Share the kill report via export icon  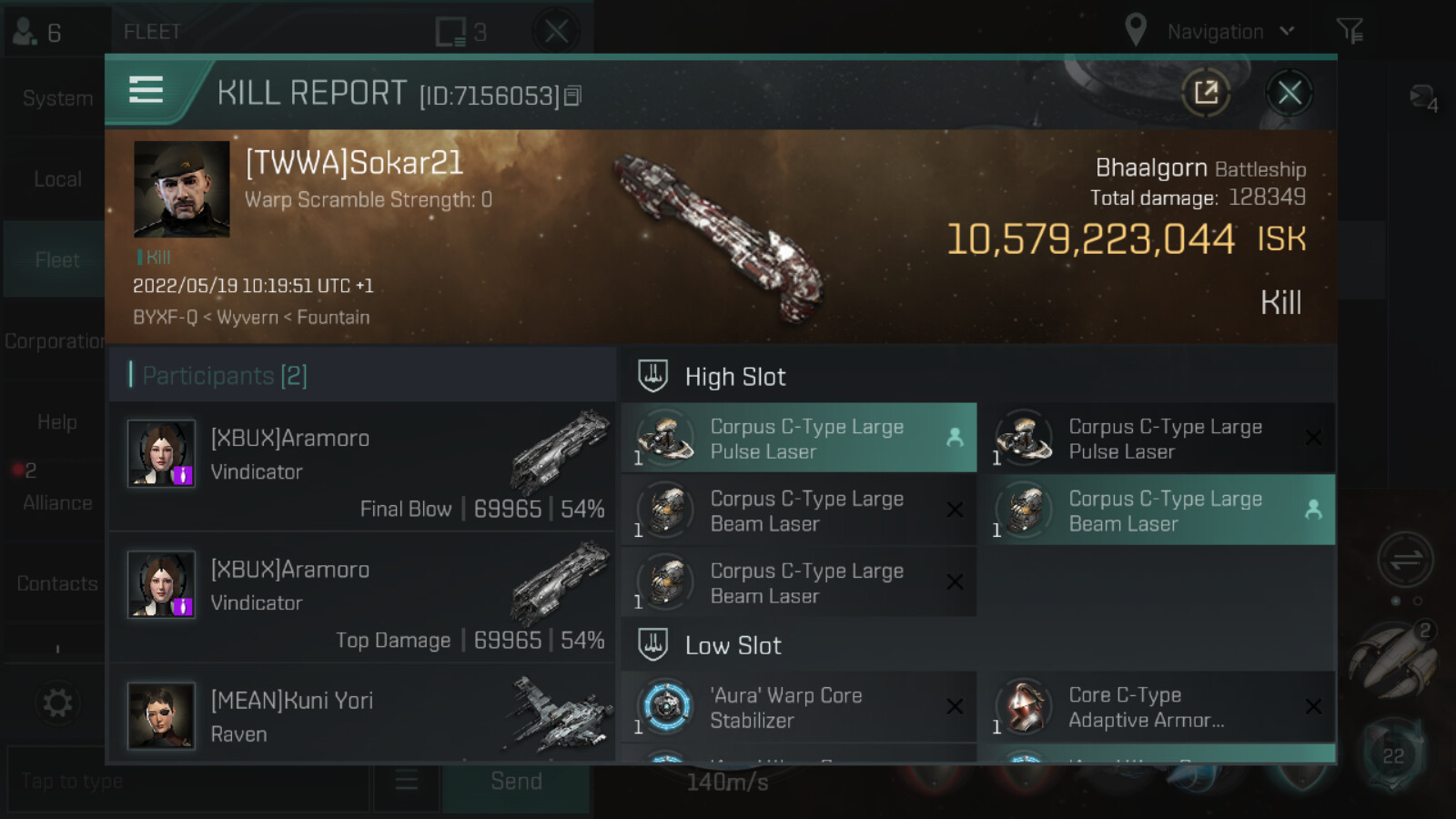pos(1206,92)
